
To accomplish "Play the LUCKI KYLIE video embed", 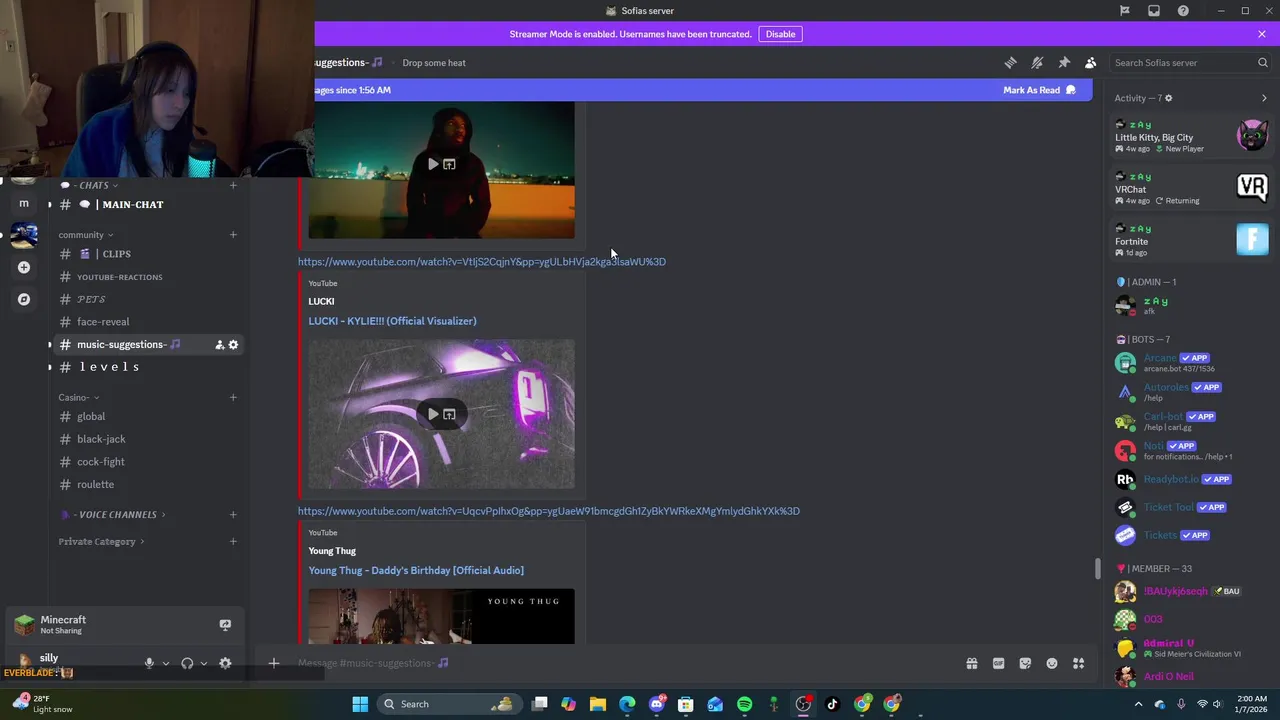I will click(x=433, y=414).
